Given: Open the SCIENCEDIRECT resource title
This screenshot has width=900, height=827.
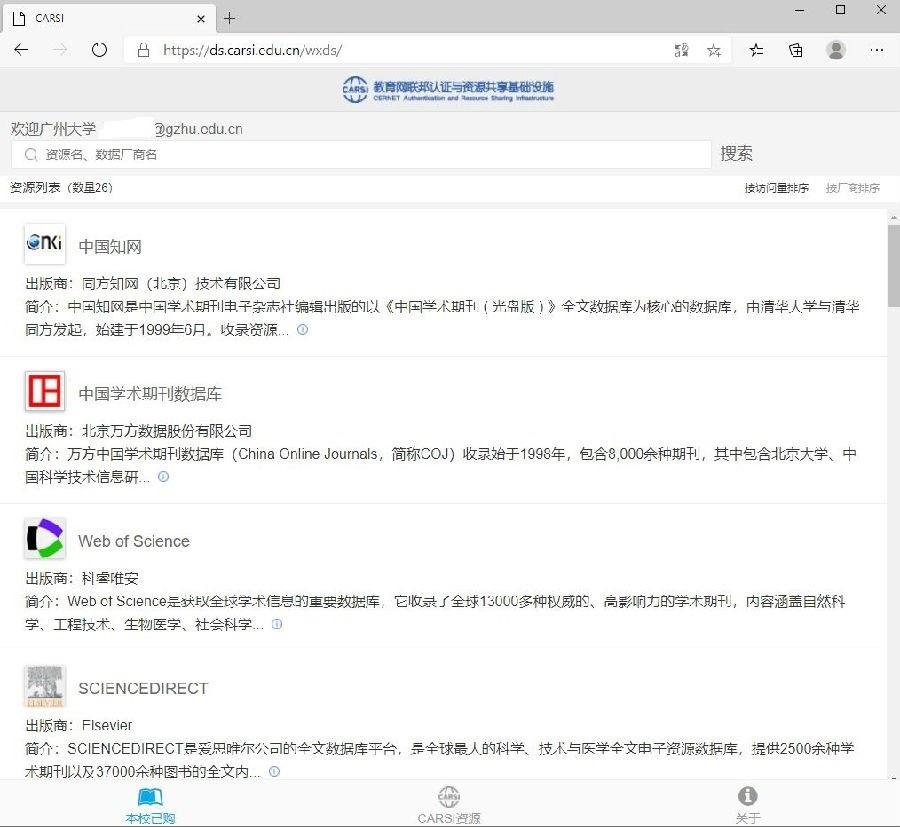Looking at the screenshot, I should [x=143, y=688].
